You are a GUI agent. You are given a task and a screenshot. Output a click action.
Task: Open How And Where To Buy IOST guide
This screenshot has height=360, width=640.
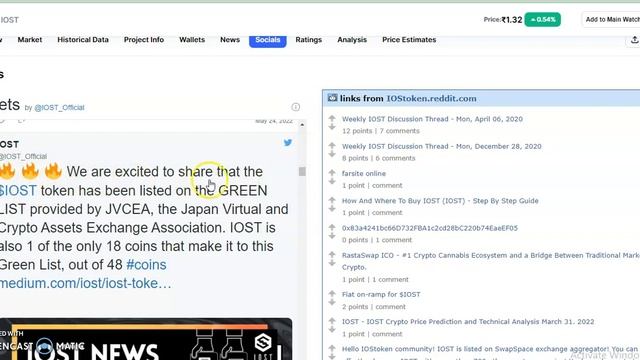pyautogui.click(x=440, y=201)
